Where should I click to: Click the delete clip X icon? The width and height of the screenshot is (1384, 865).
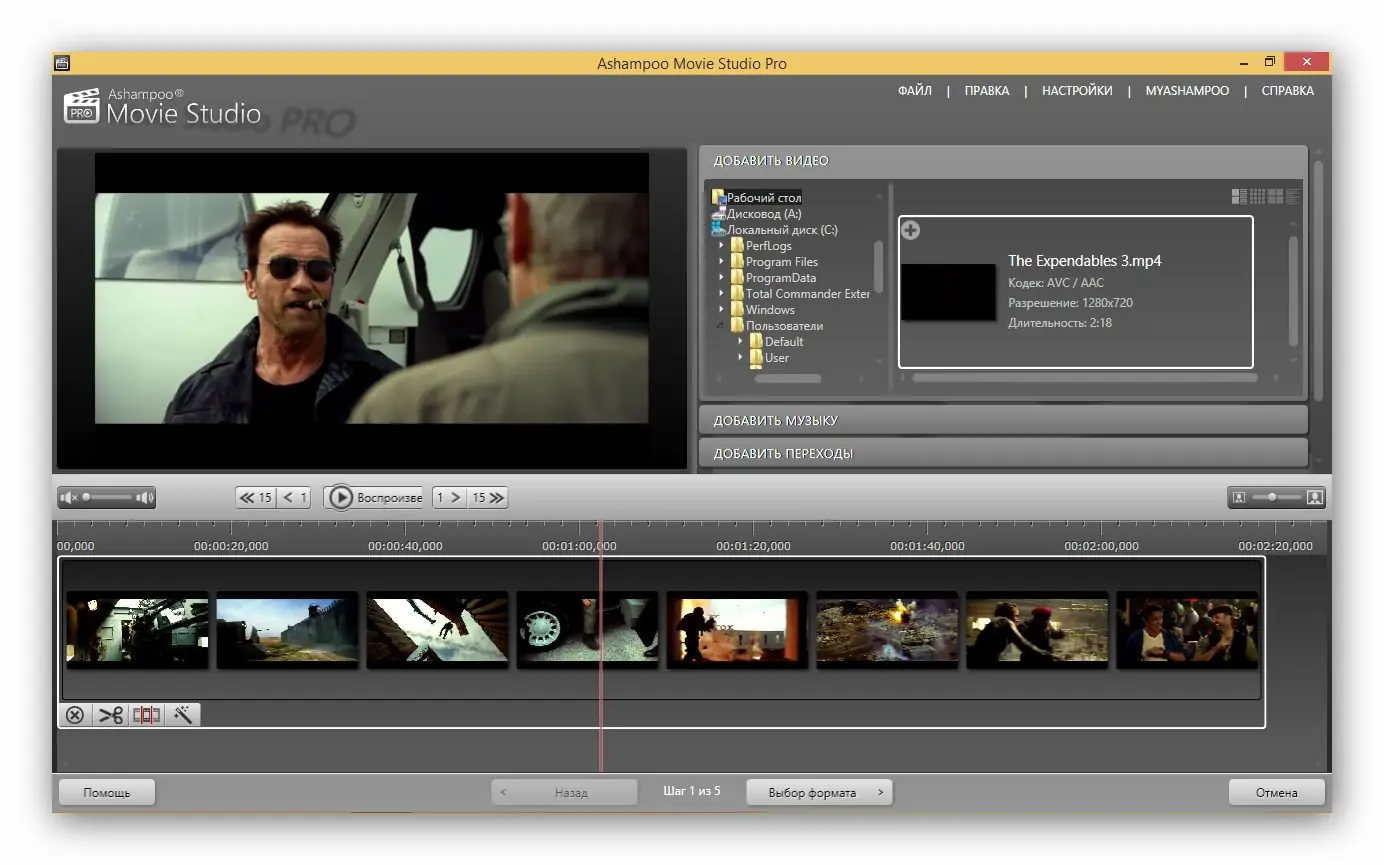click(x=75, y=715)
